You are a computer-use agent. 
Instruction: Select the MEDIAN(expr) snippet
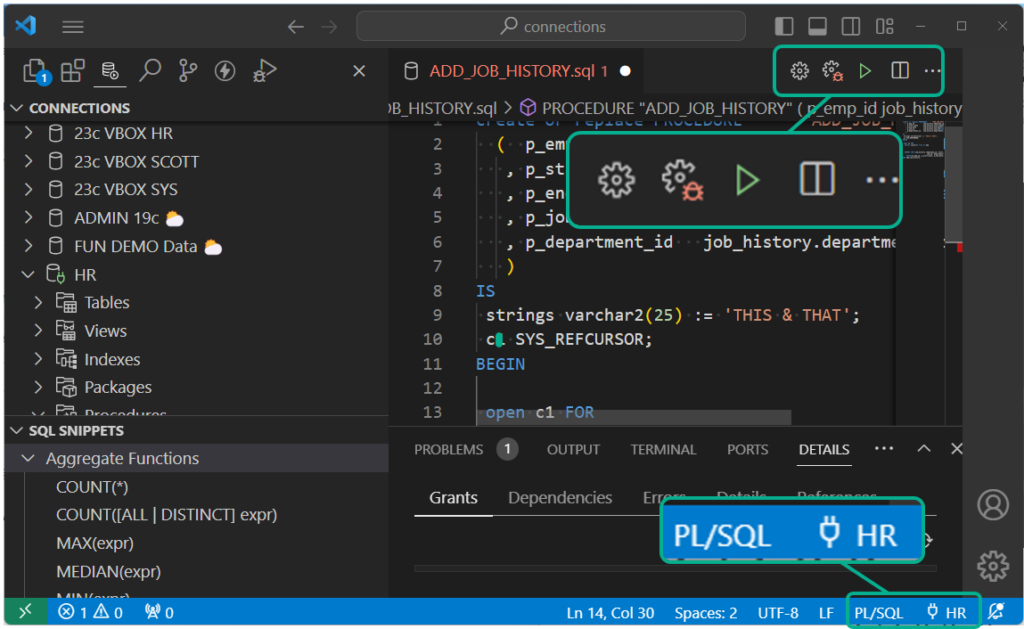(x=108, y=572)
